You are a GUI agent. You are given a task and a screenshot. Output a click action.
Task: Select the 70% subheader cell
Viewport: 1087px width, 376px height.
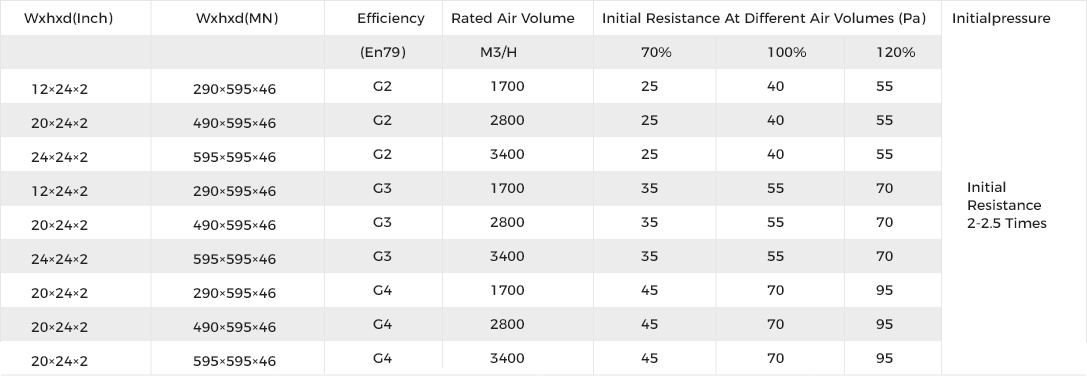click(x=656, y=52)
